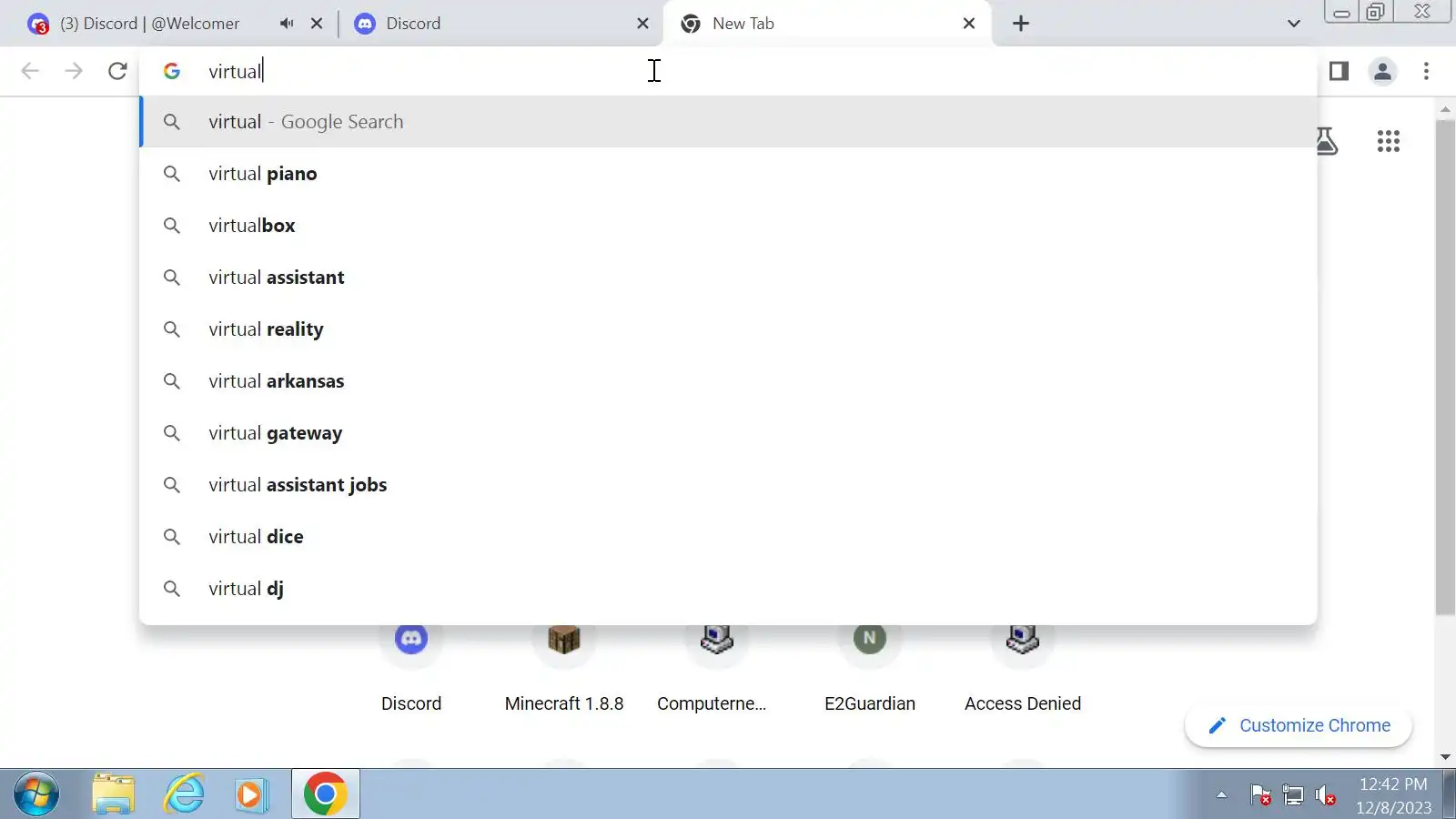Show hidden system tray icons
Image resolution: width=1456 pixels, height=819 pixels.
pyautogui.click(x=1221, y=795)
